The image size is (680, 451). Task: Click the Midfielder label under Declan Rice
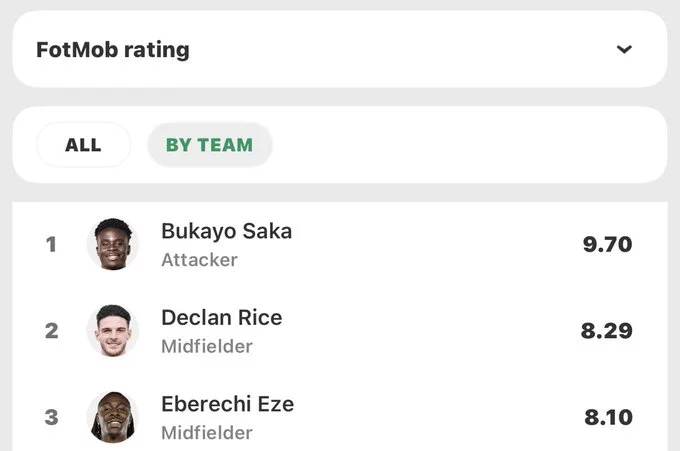coord(207,346)
